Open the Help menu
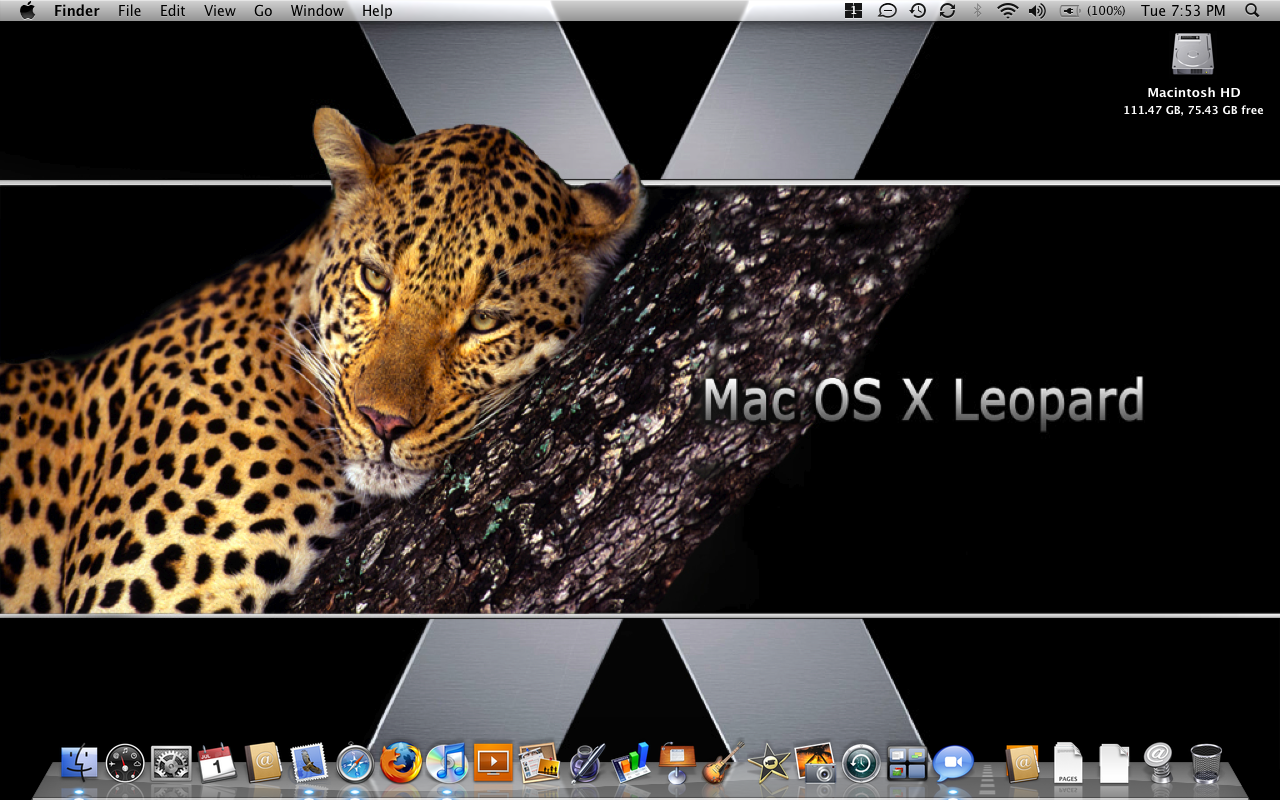The image size is (1280, 800). click(377, 11)
